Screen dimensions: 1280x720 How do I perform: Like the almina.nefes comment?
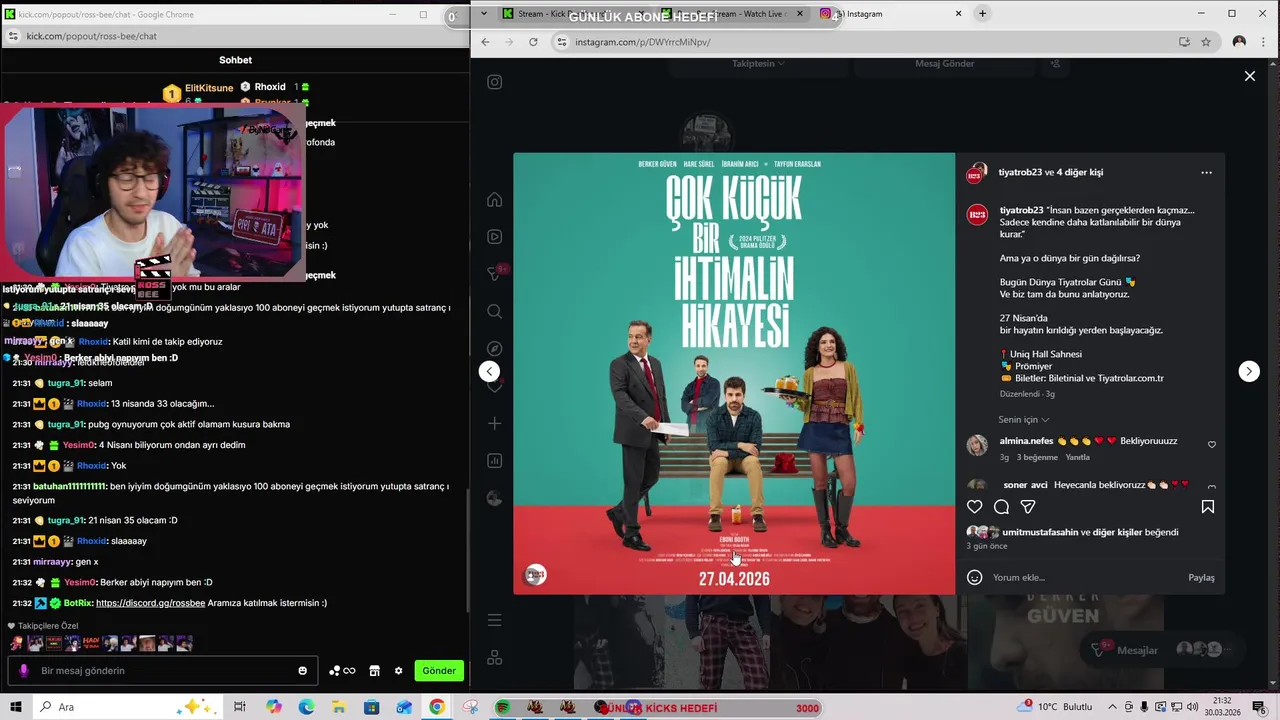point(1212,445)
